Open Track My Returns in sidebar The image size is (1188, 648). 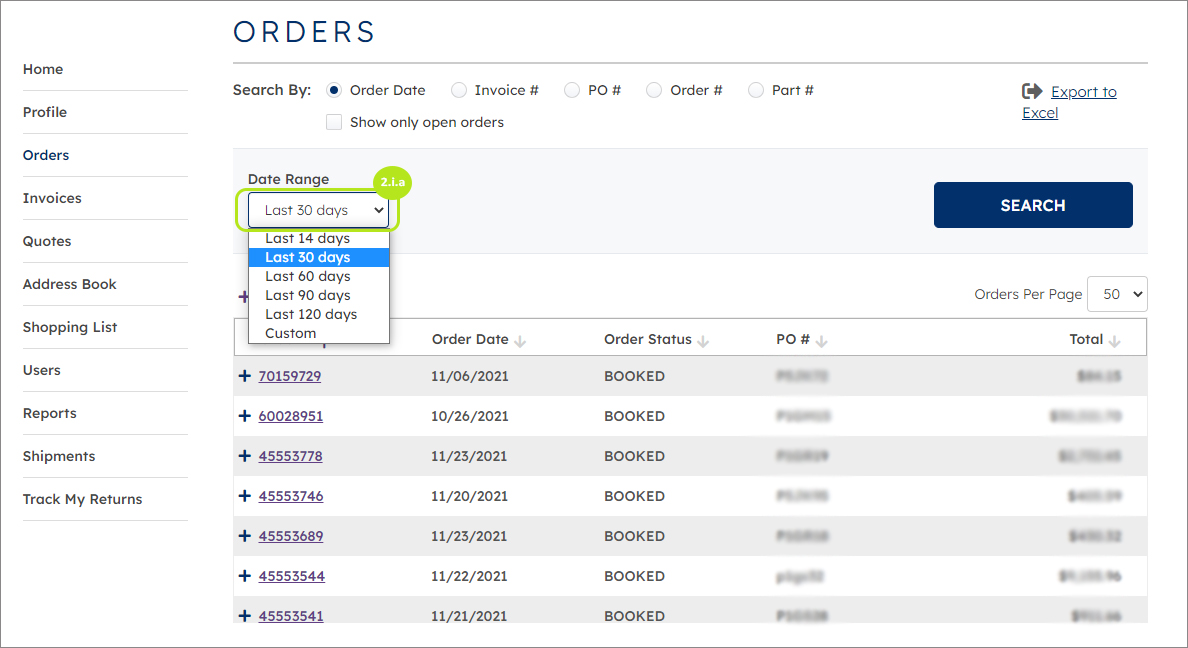(83, 499)
